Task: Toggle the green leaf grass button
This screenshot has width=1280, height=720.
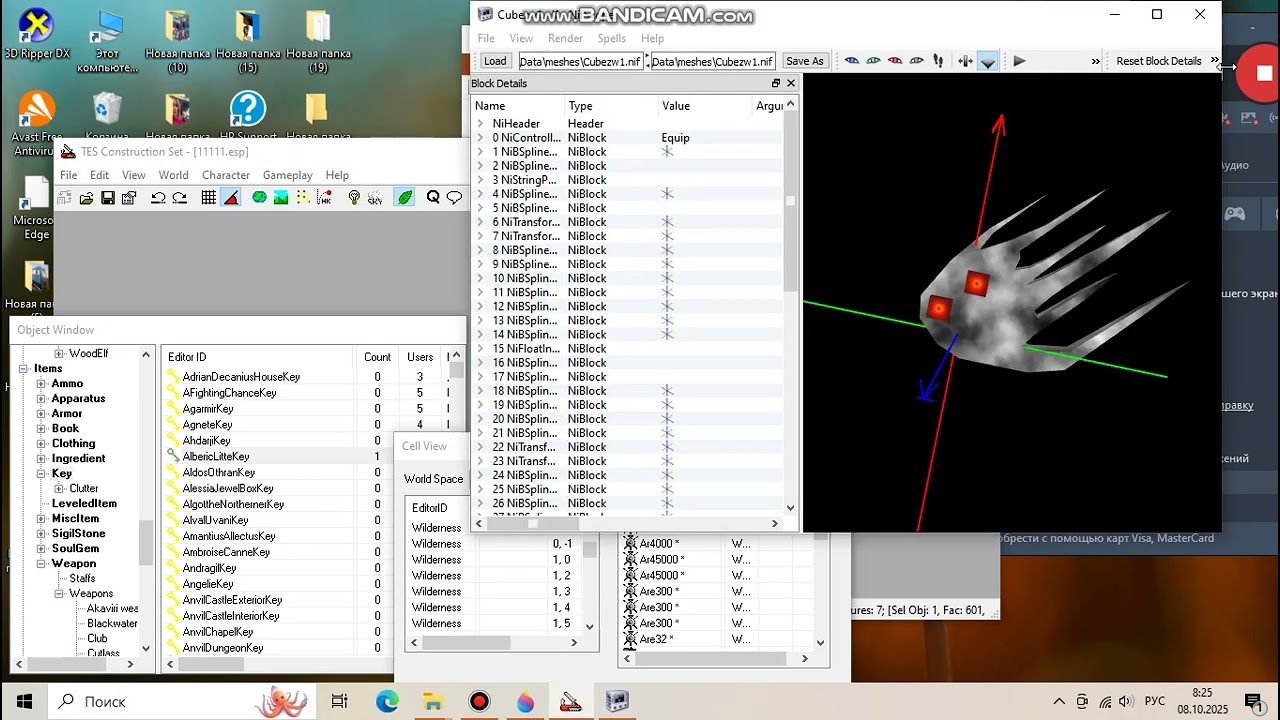Action: point(404,198)
